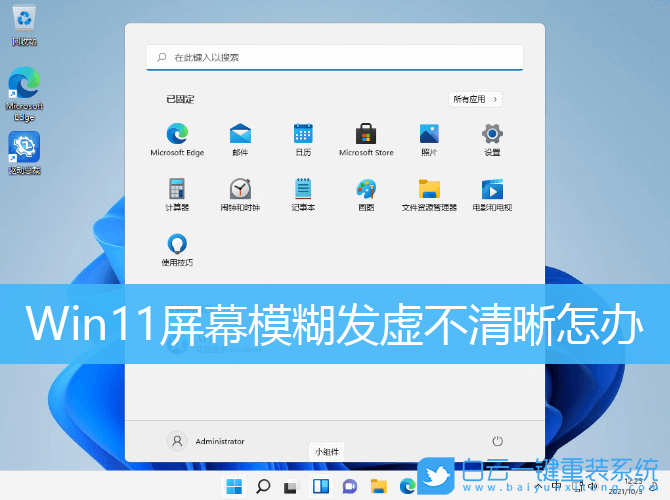670x500 pixels.
Task: Click the 在此键入以搜索 search box
Action: tap(335, 57)
